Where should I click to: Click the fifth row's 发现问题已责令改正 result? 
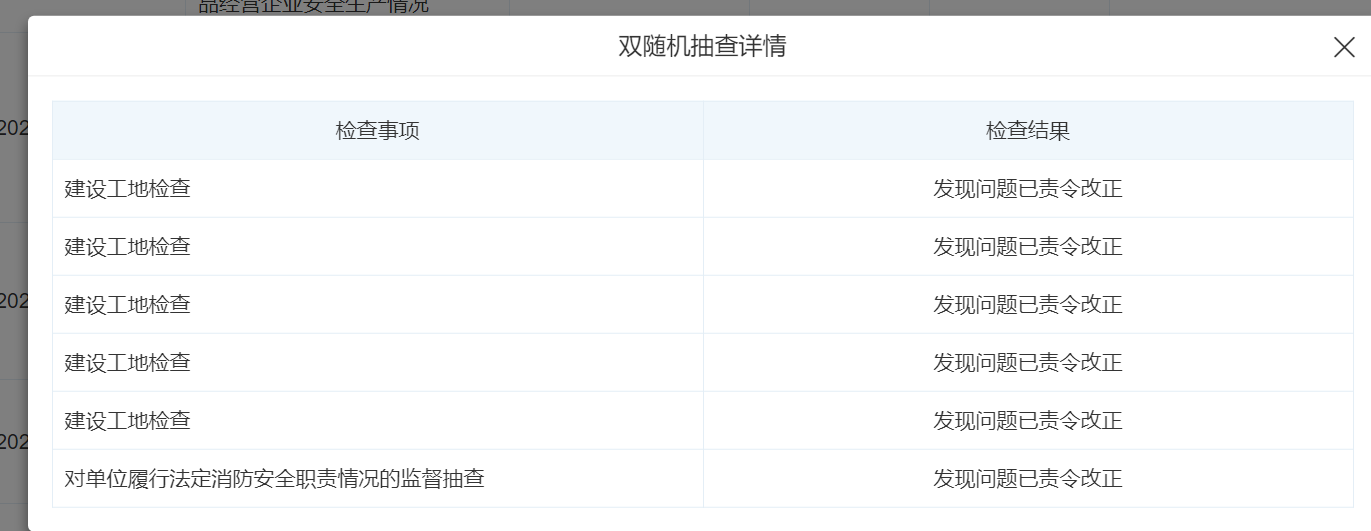click(1028, 420)
